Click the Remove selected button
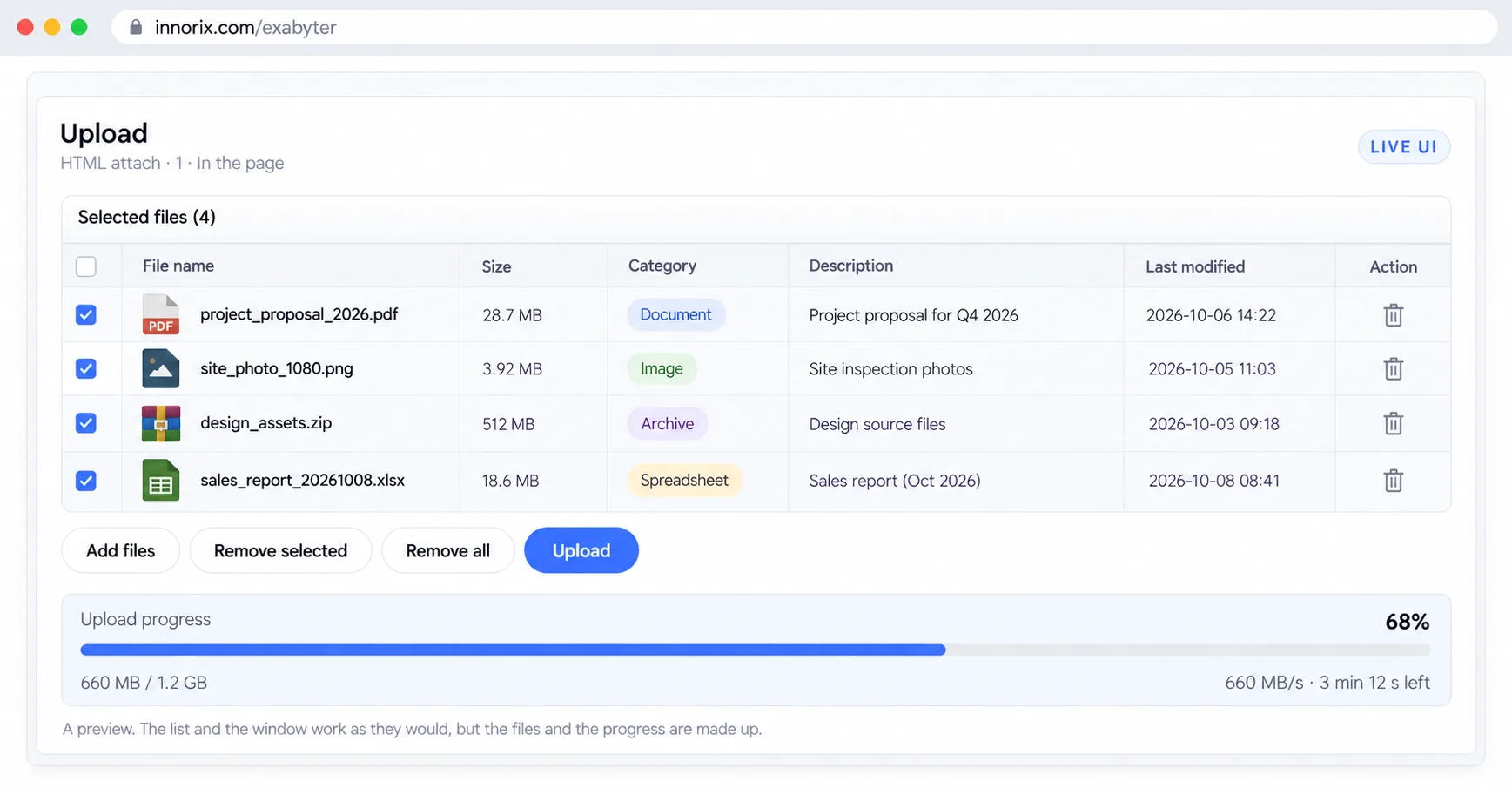Screen dimensions: 1512x788 click(280, 550)
